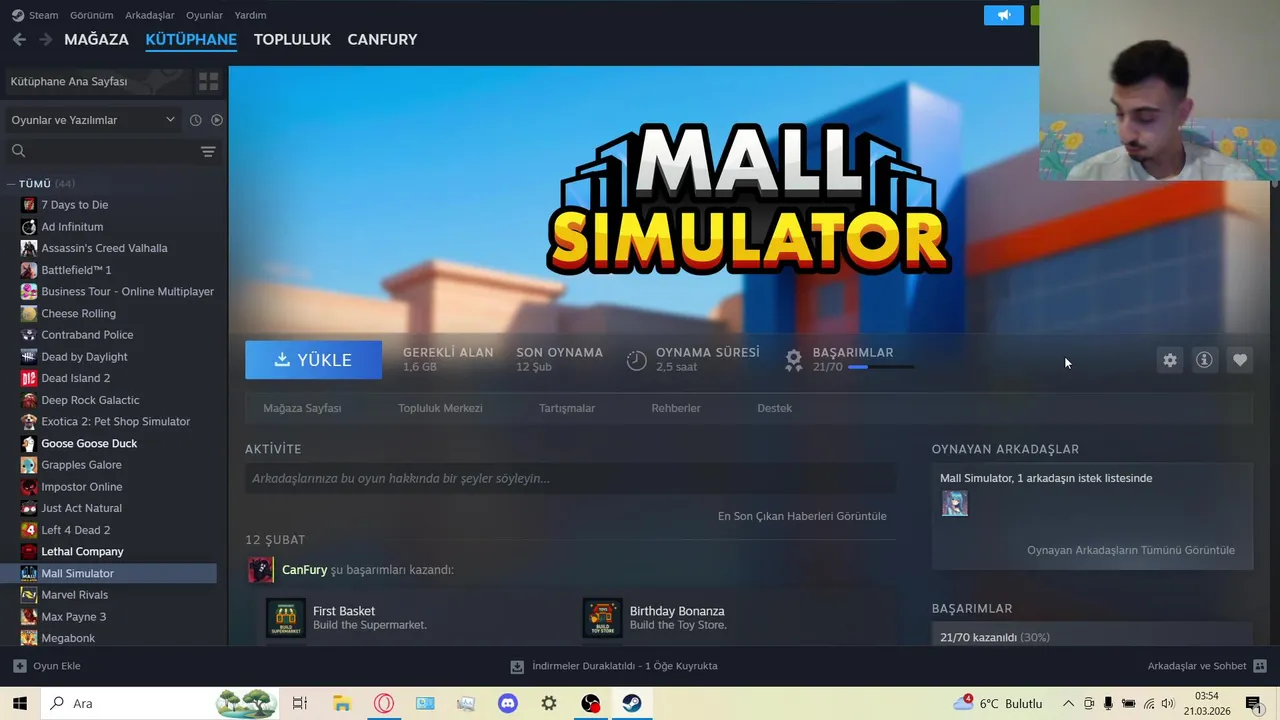Open the Oyunlar ve Yazılımlar dropdown
This screenshot has height=720, width=1280.
click(93, 120)
